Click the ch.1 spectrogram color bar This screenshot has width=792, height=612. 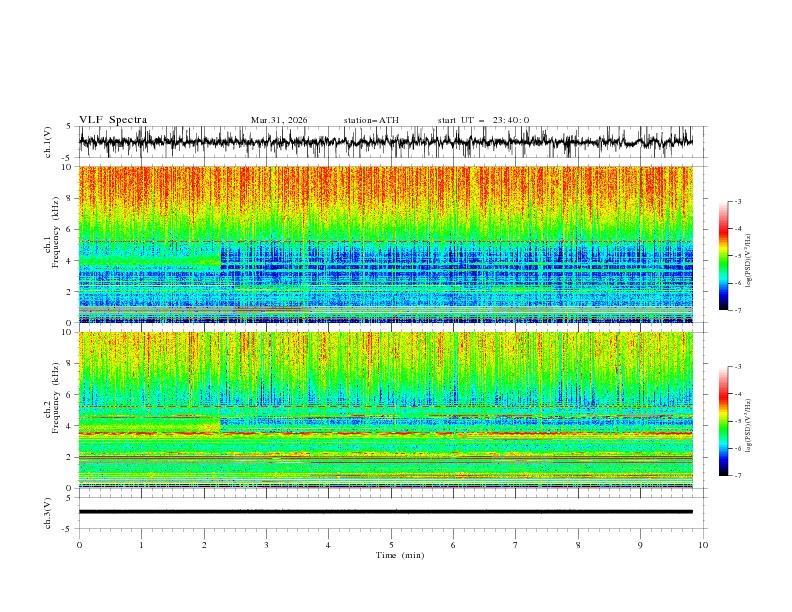723,256
